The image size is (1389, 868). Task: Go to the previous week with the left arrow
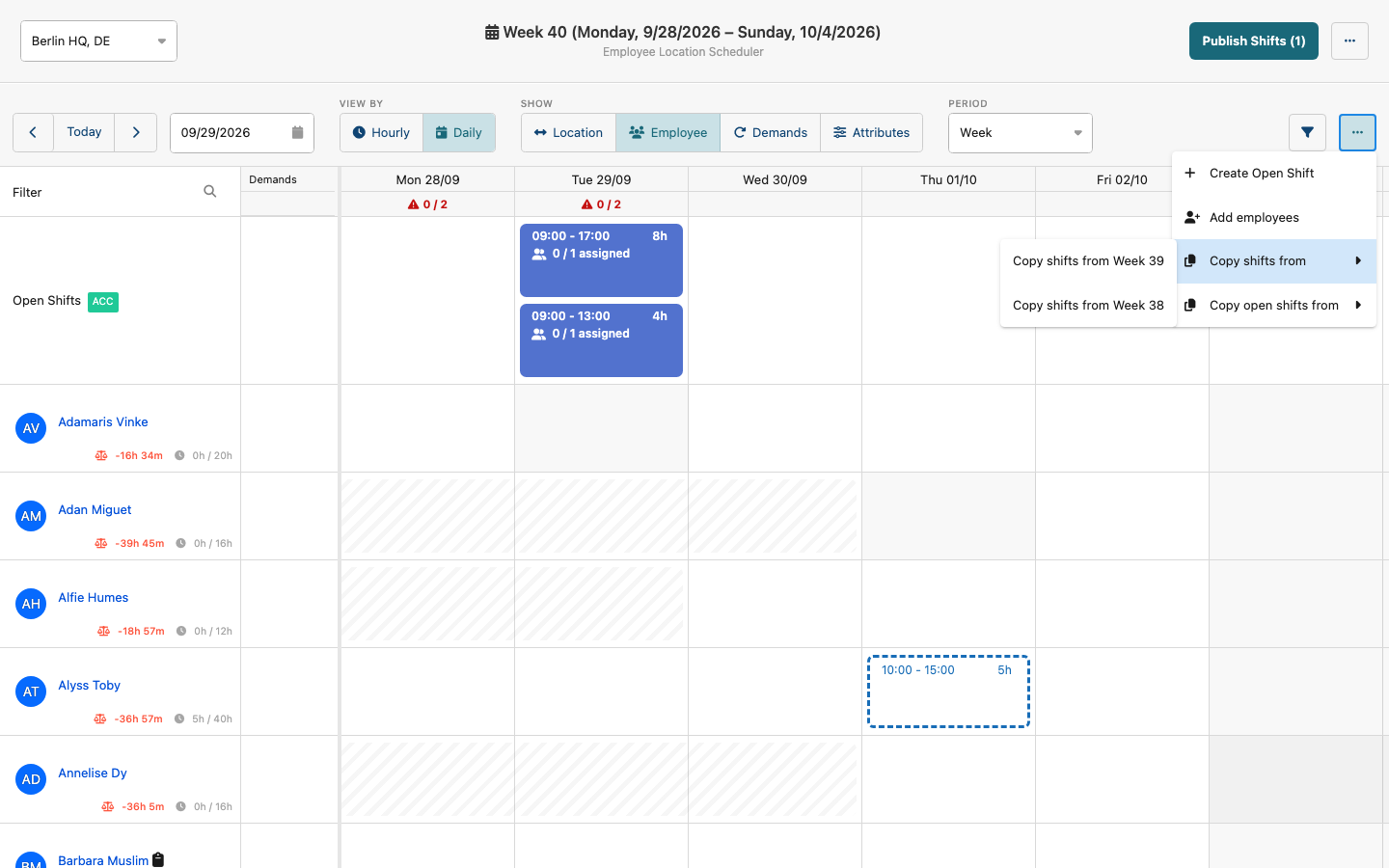click(x=33, y=132)
